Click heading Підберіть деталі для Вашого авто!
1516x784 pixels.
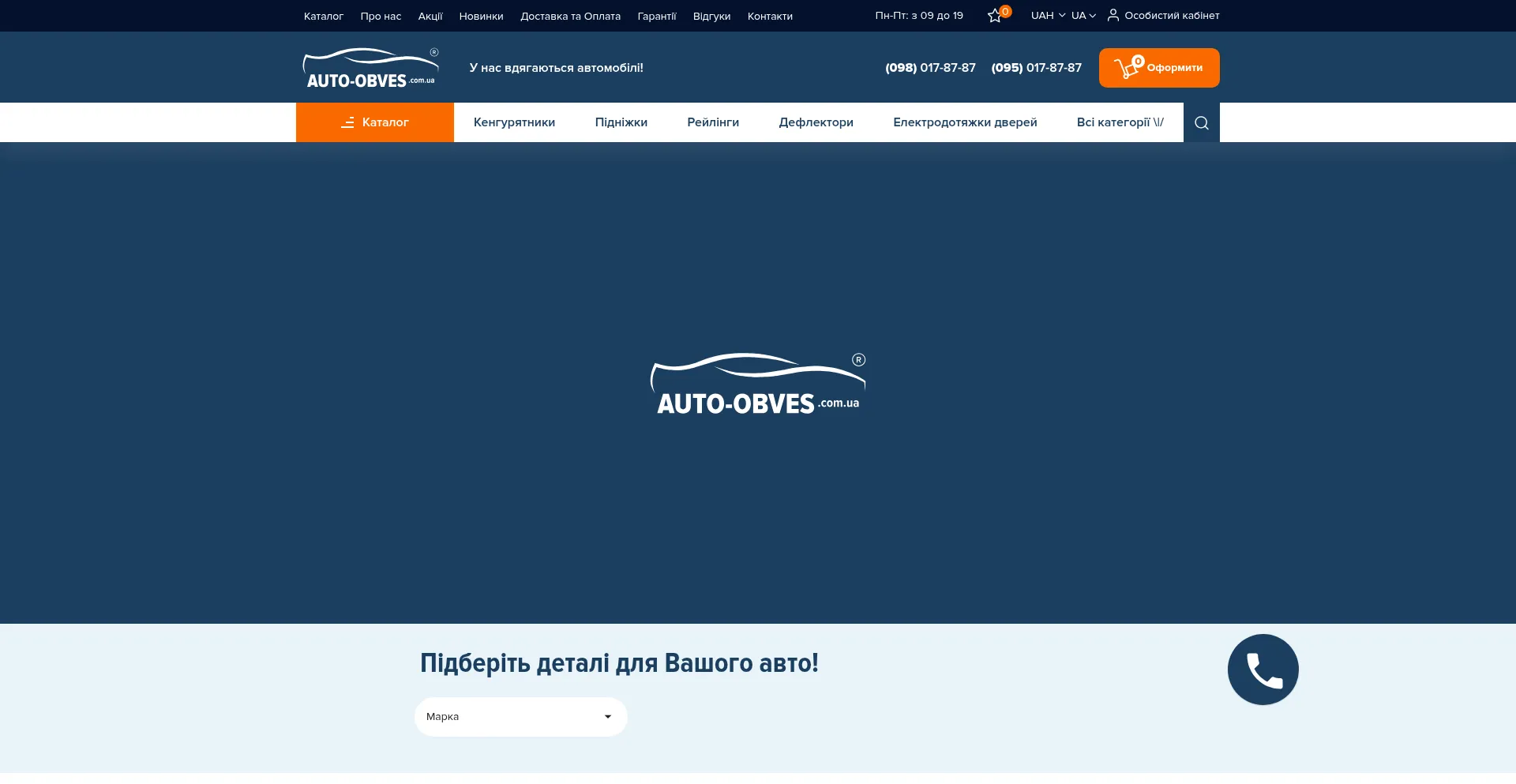(x=619, y=663)
